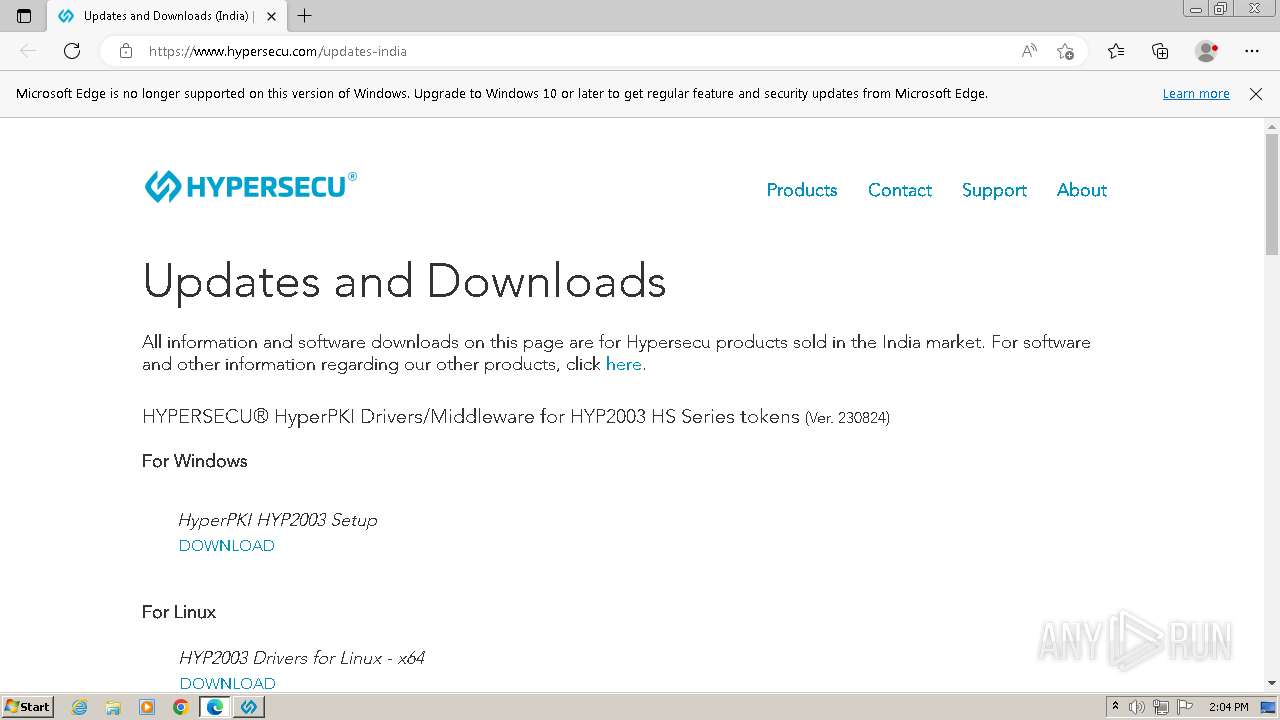Follow the Learn more link in the notification bar
The image size is (1280, 720).
1196,94
